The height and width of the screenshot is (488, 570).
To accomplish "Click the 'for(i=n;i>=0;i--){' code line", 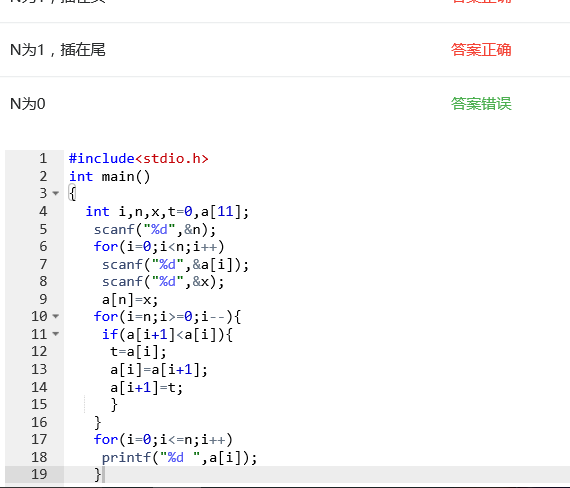I will coord(167,317).
